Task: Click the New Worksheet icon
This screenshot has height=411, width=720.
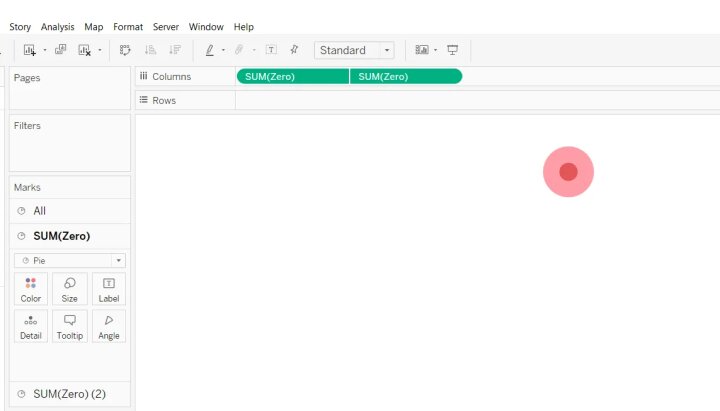Action: point(30,50)
